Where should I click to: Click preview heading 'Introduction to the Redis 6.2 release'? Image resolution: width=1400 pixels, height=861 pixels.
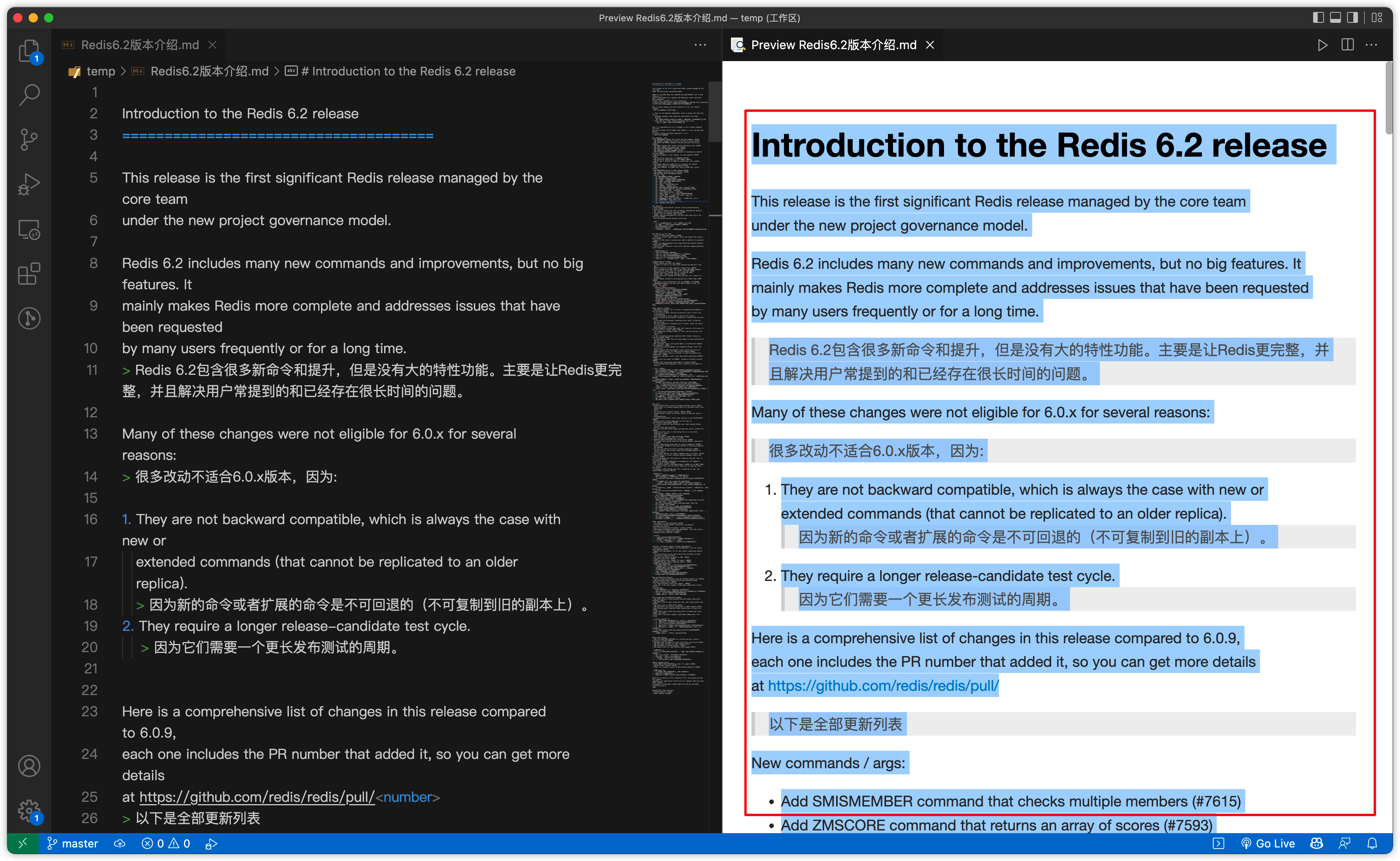coord(1039,145)
